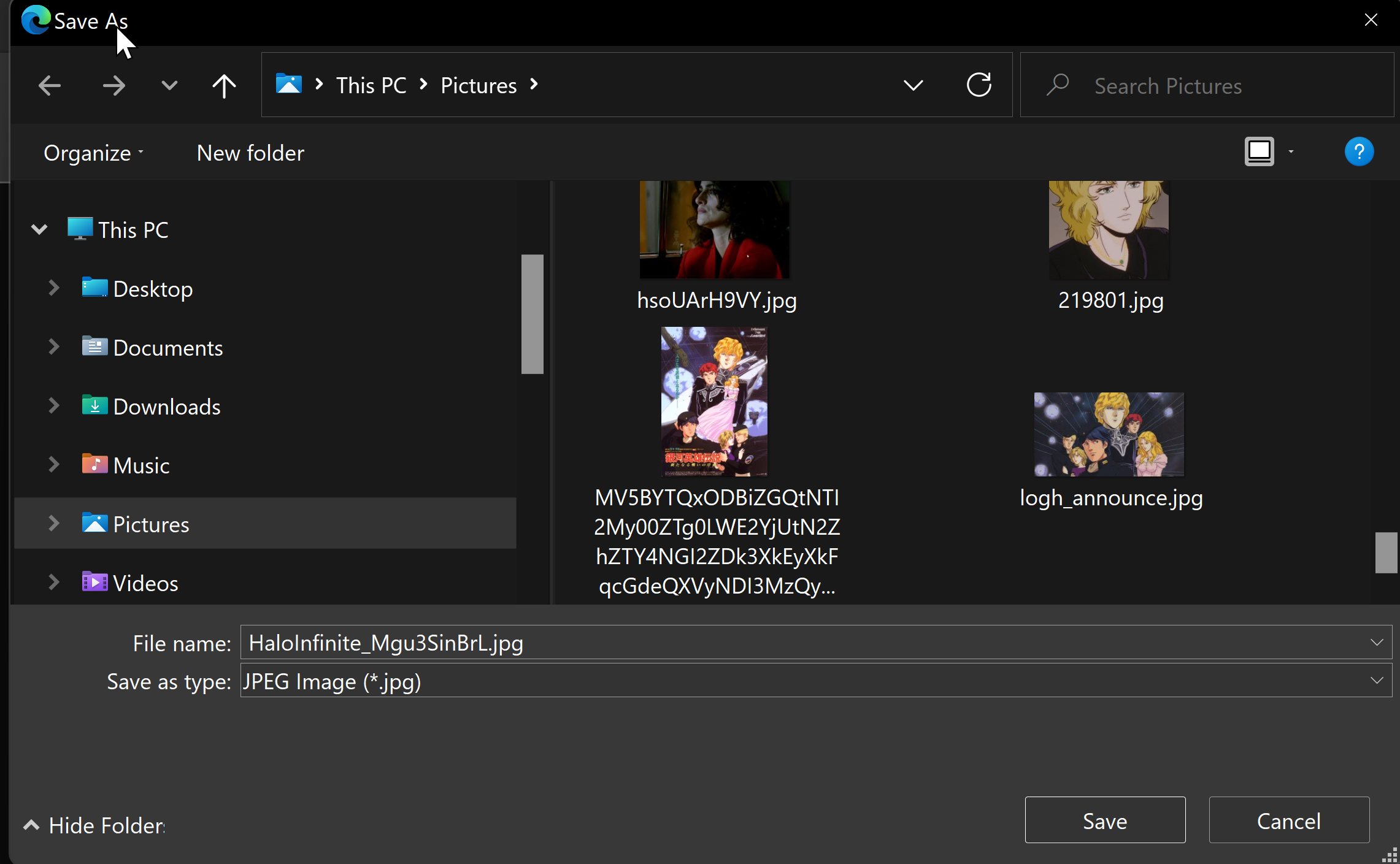Open the Organize menu
Viewport: 1400px width, 864px height.
point(89,153)
